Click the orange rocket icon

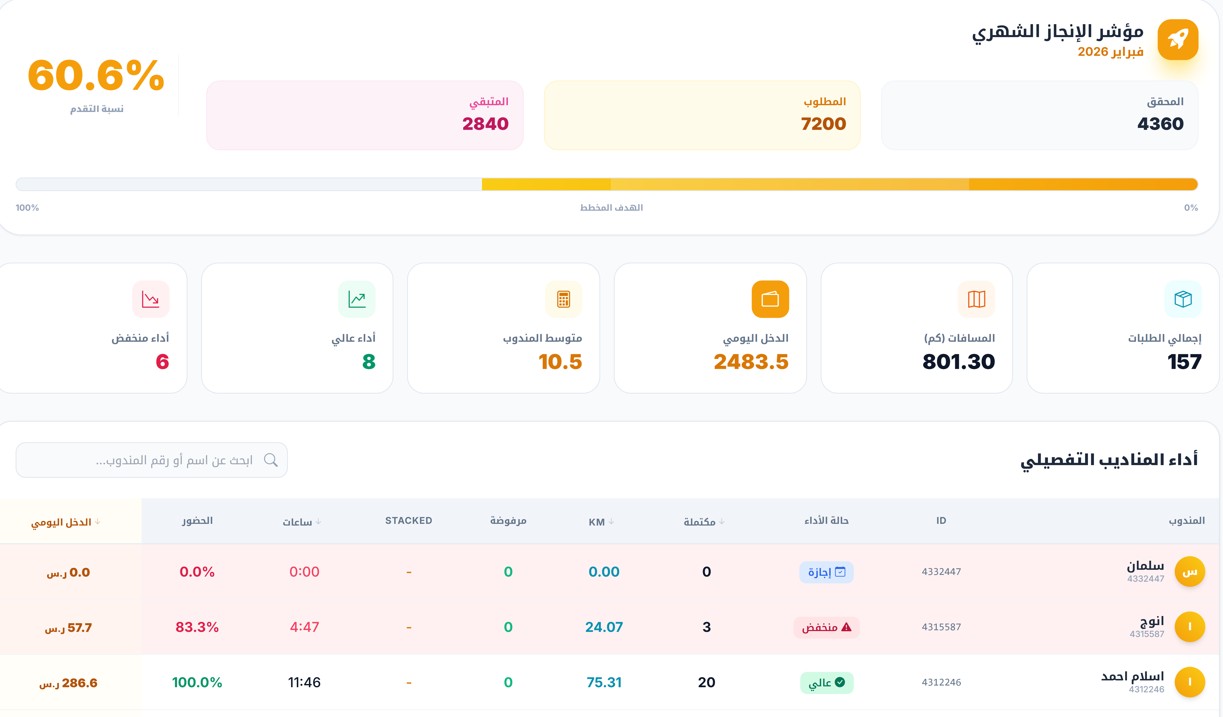click(x=1177, y=40)
